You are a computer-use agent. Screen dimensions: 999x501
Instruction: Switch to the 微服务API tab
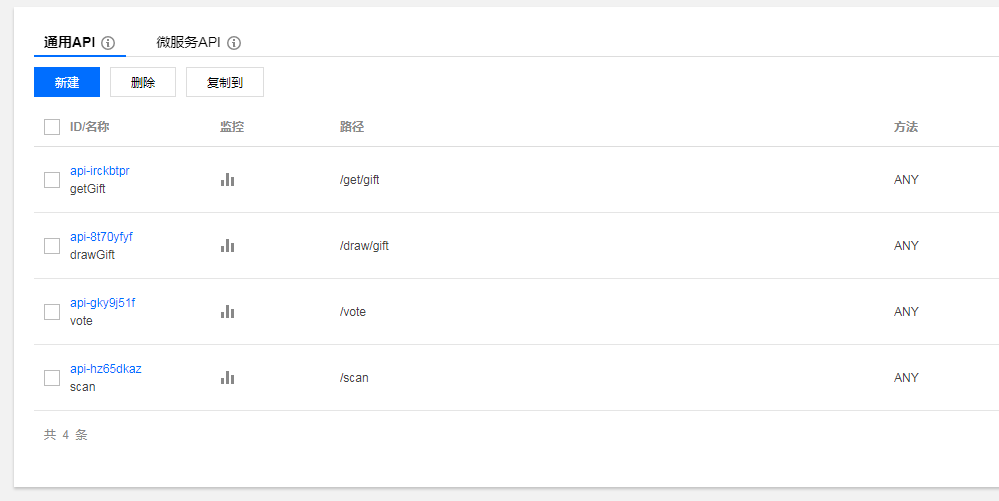point(188,43)
